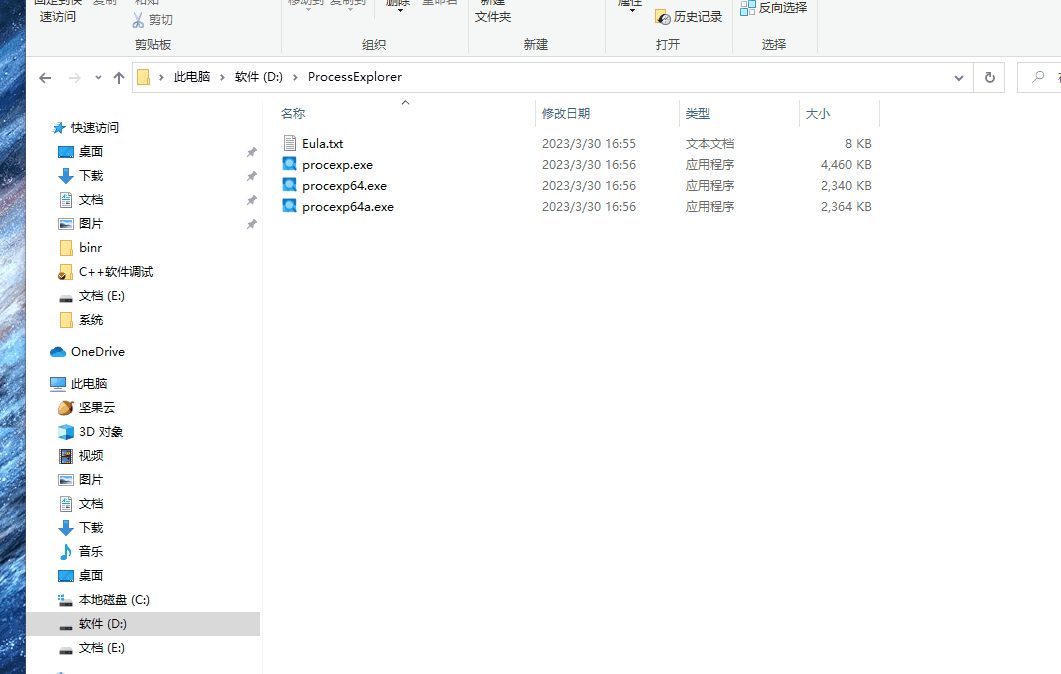Click the 视频 filmstrip icon
The width and height of the screenshot is (1061, 674).
click(x=66, y=456)
